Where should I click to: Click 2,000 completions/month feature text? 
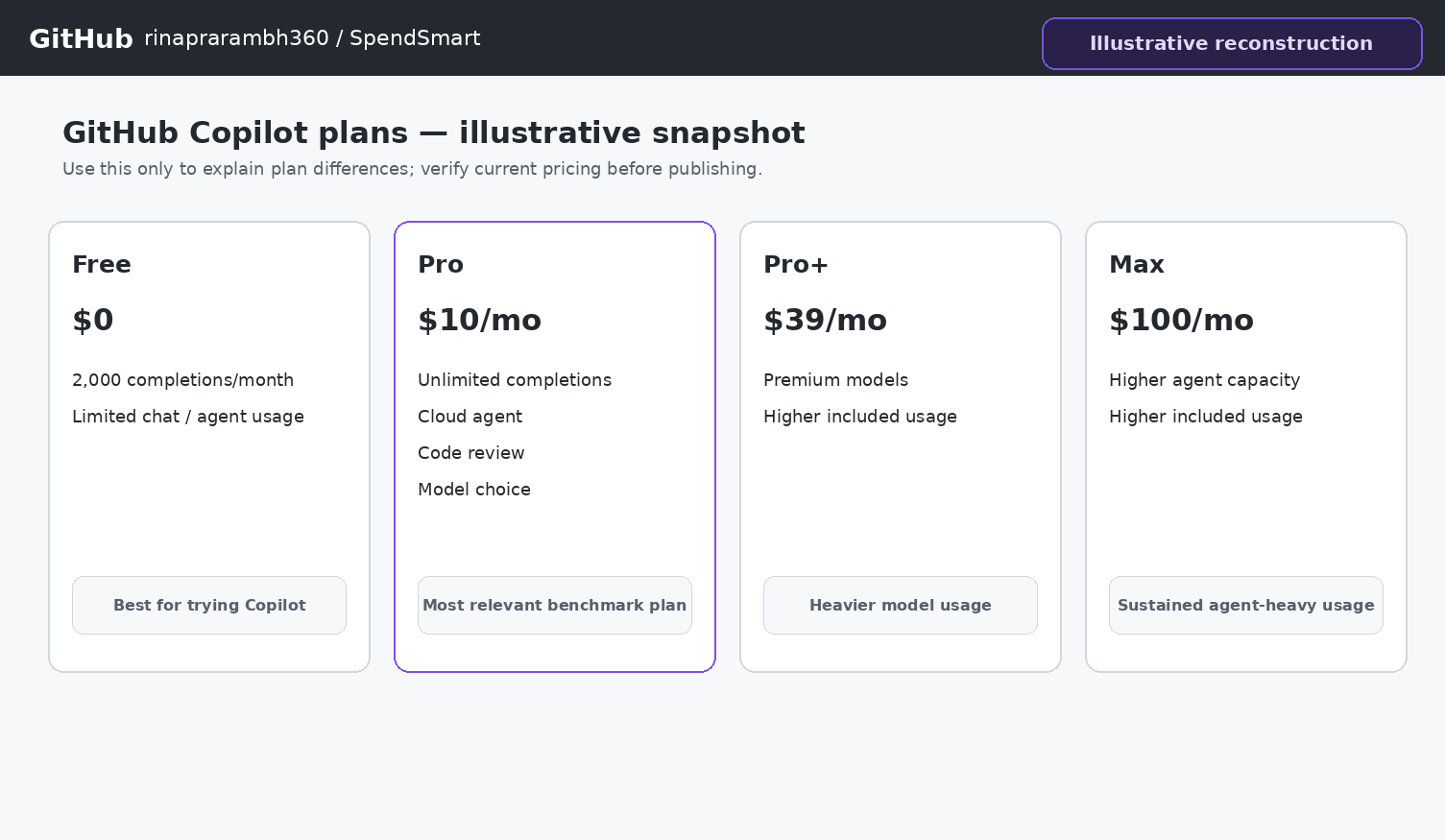pyautogui.click(x=182, y=380)
